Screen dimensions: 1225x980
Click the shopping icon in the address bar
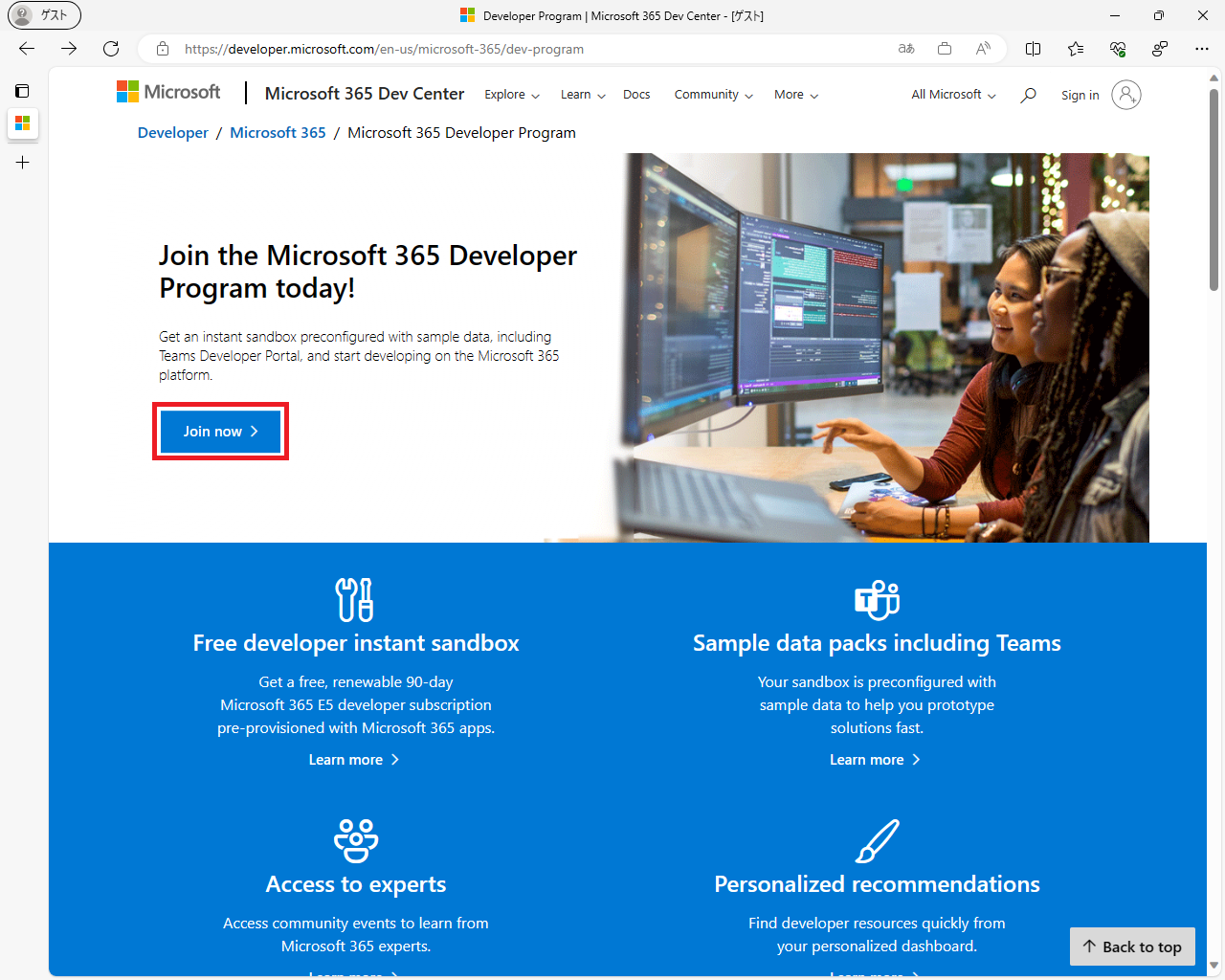(945, 49)
